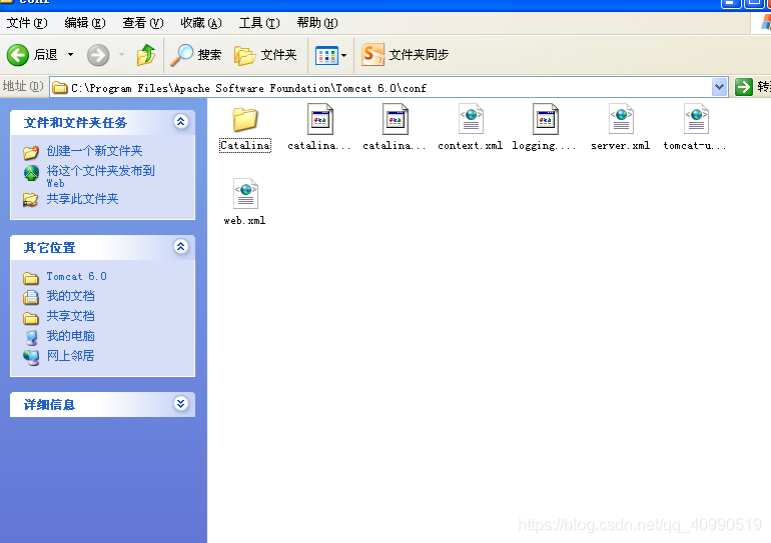This screenshot has height=543, width=771.
Task: Open the 查看(V) menu
Action: [x=143, y=23]
